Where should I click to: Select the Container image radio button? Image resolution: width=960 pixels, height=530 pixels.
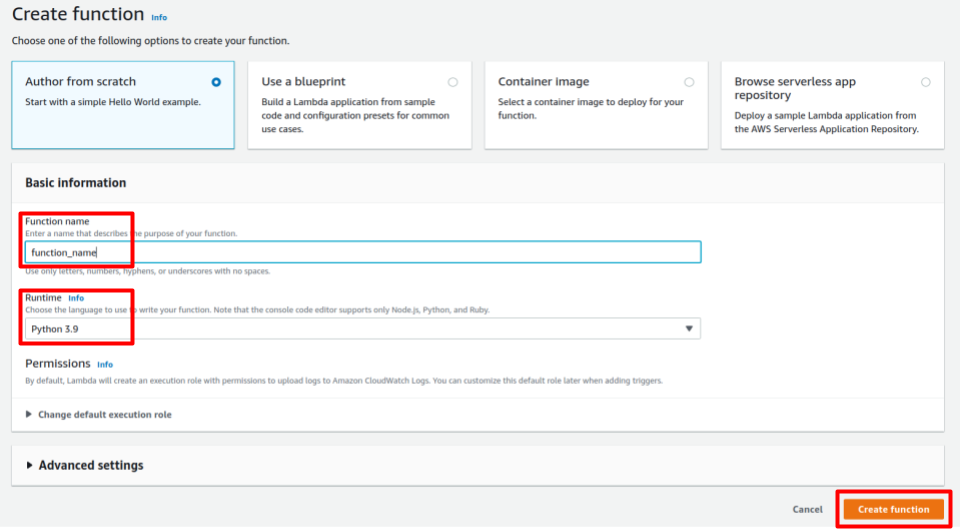pyautogui.click(x=689, y=82)
